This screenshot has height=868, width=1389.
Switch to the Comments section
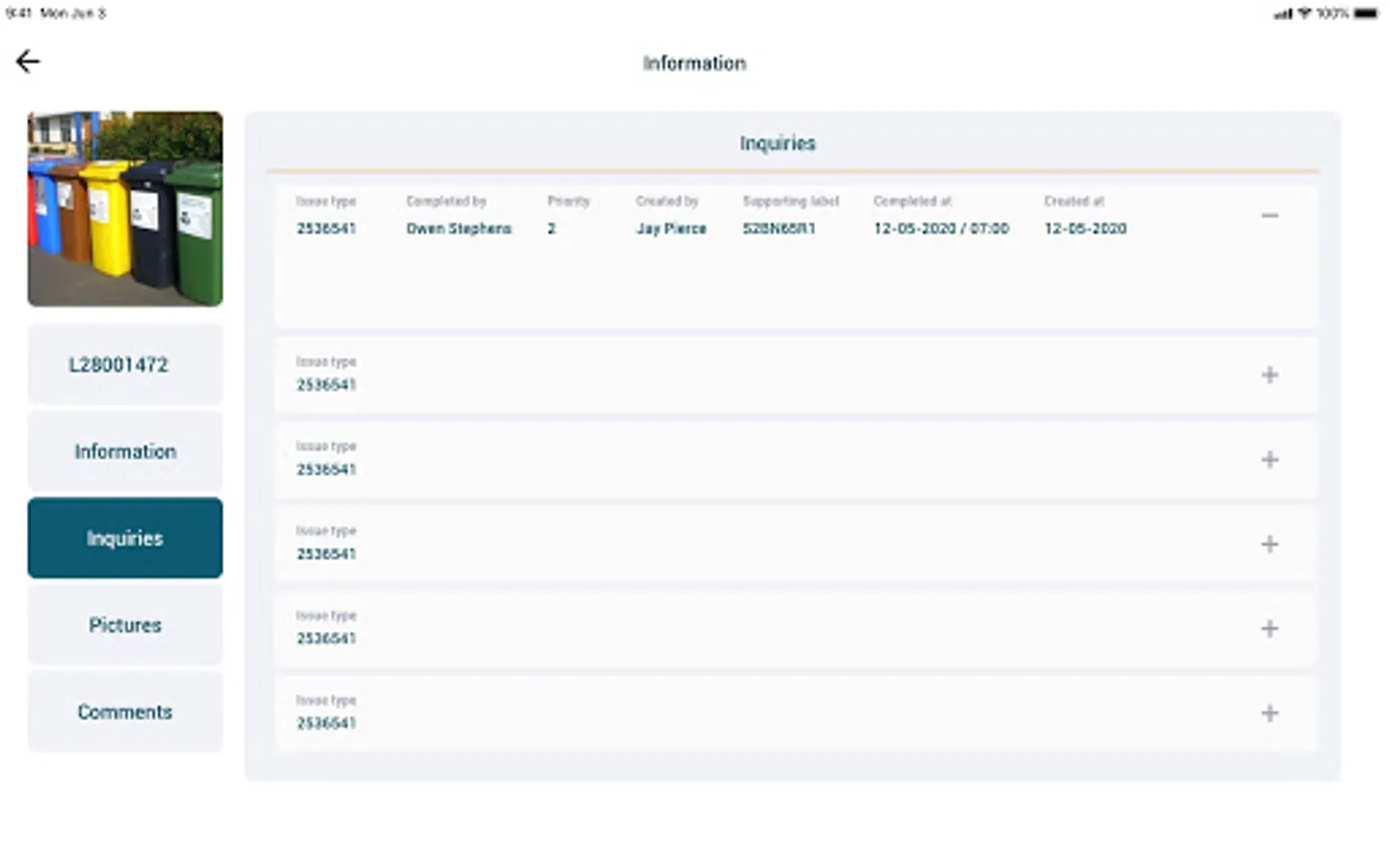pyautogui.click(x=124, y=712)
